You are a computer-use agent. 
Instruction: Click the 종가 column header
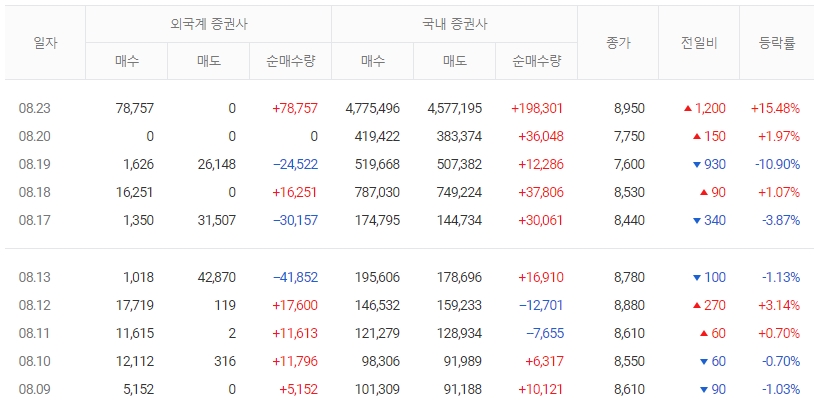coord(618,43)
